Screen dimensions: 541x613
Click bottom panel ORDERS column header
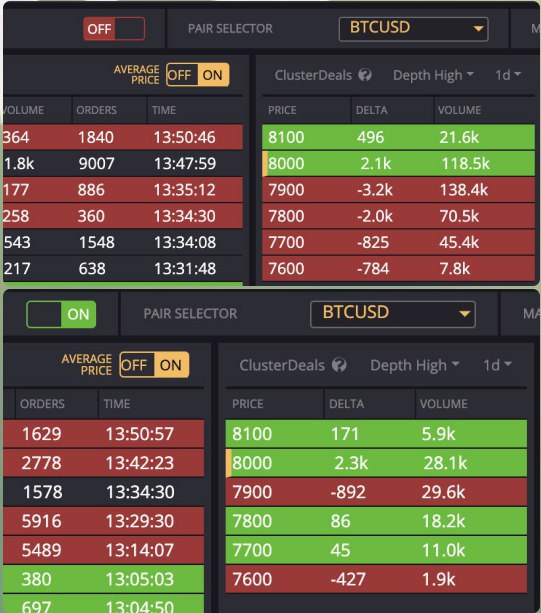42,403
